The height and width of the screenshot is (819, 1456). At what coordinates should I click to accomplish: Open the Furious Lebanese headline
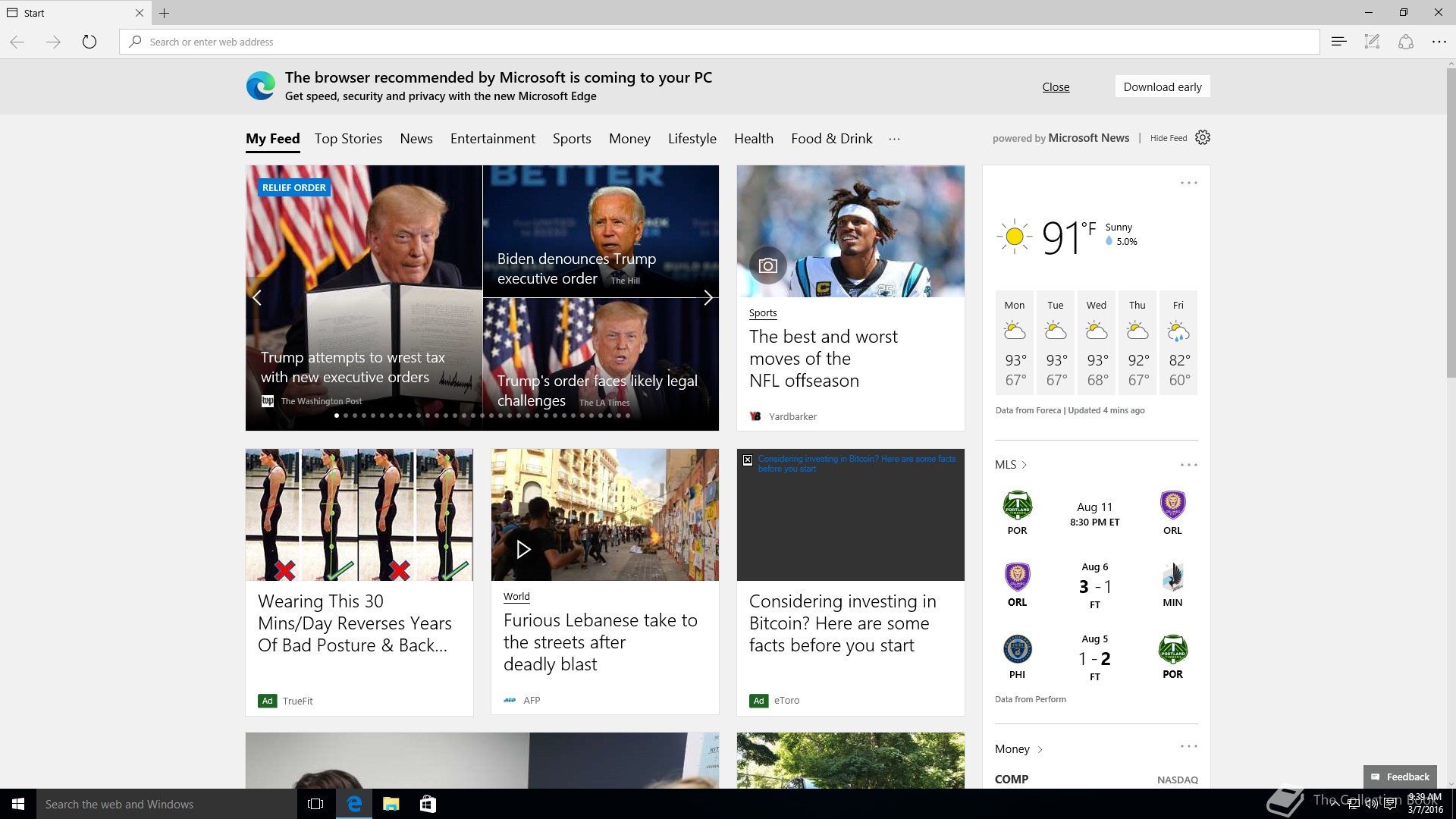pyautogui.click(x=600, y=642)
